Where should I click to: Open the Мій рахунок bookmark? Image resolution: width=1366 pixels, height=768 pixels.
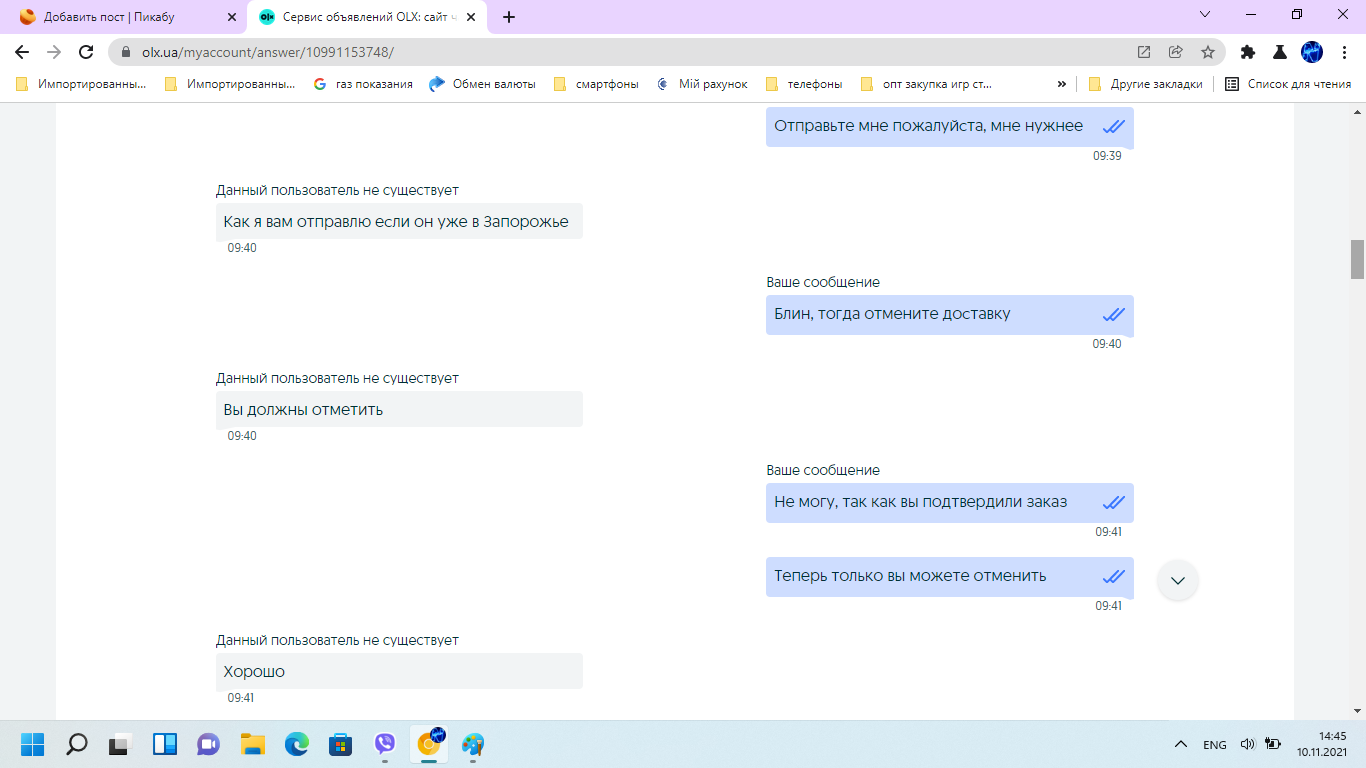[x=702, y=84]
